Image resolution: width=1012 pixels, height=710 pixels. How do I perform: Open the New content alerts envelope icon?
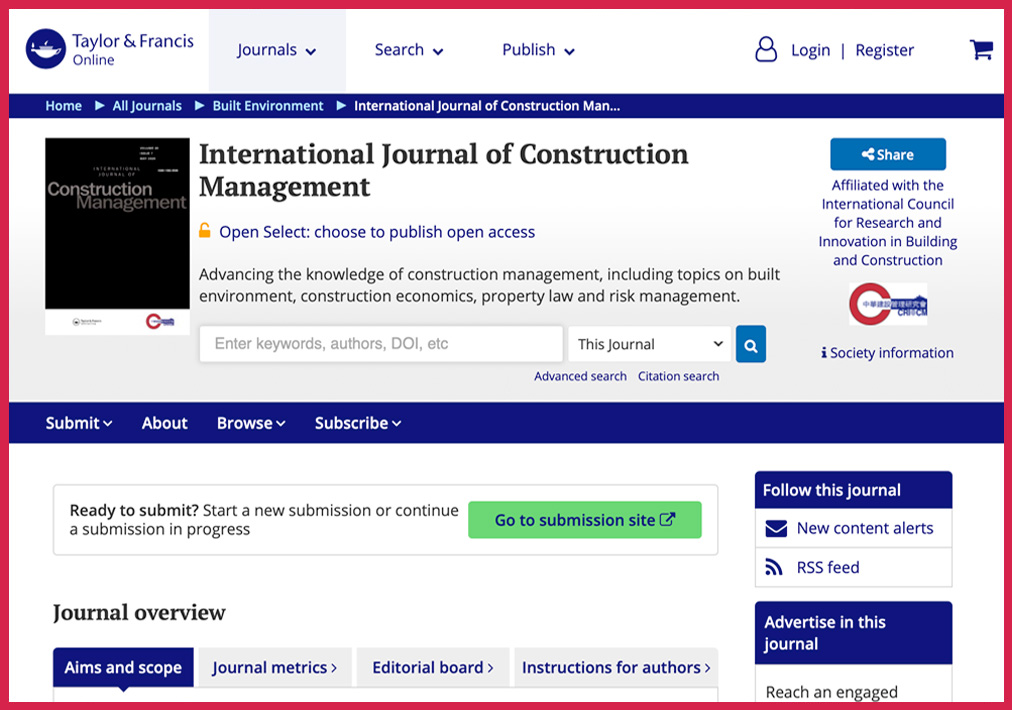(x=776, y=529)
